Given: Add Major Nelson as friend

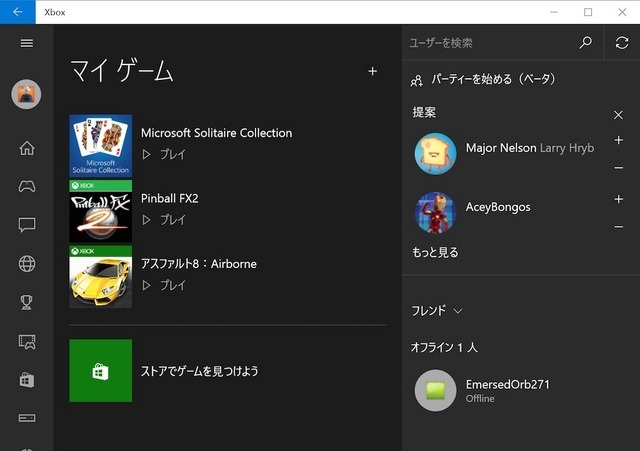Looking at the screenshot, I should pos(619,140).
